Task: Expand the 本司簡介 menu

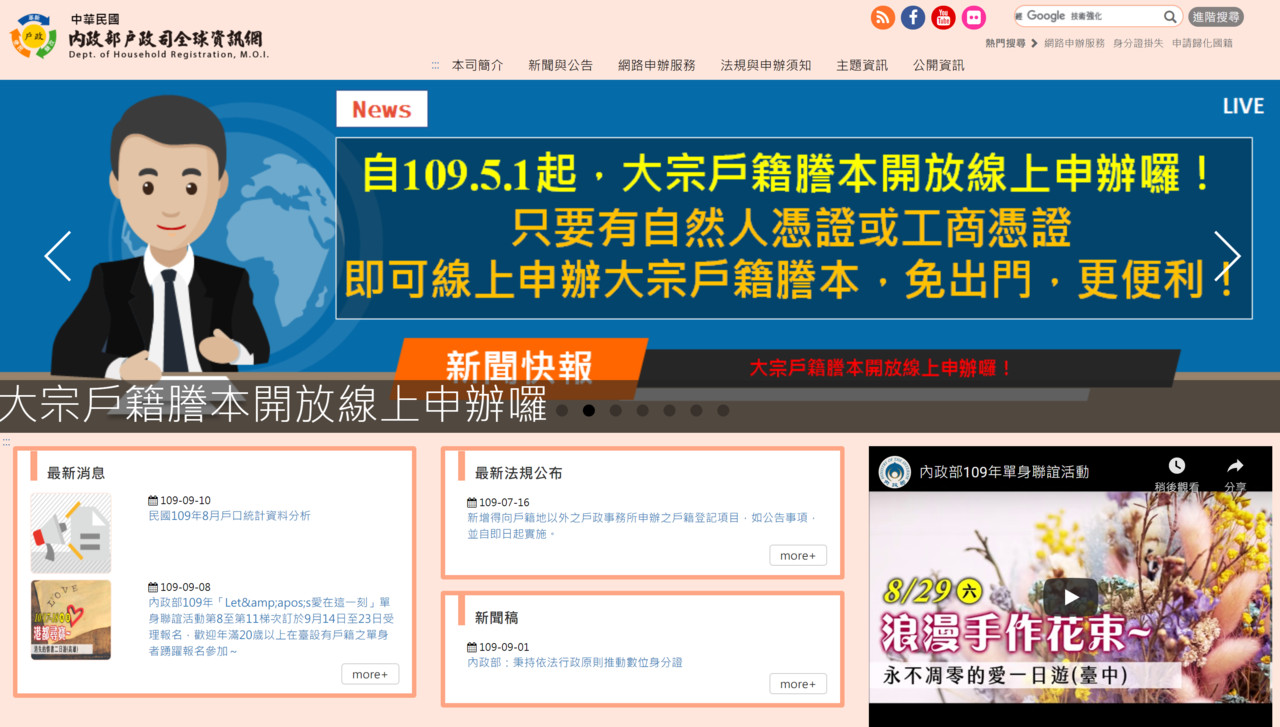Action: (477, 65)
